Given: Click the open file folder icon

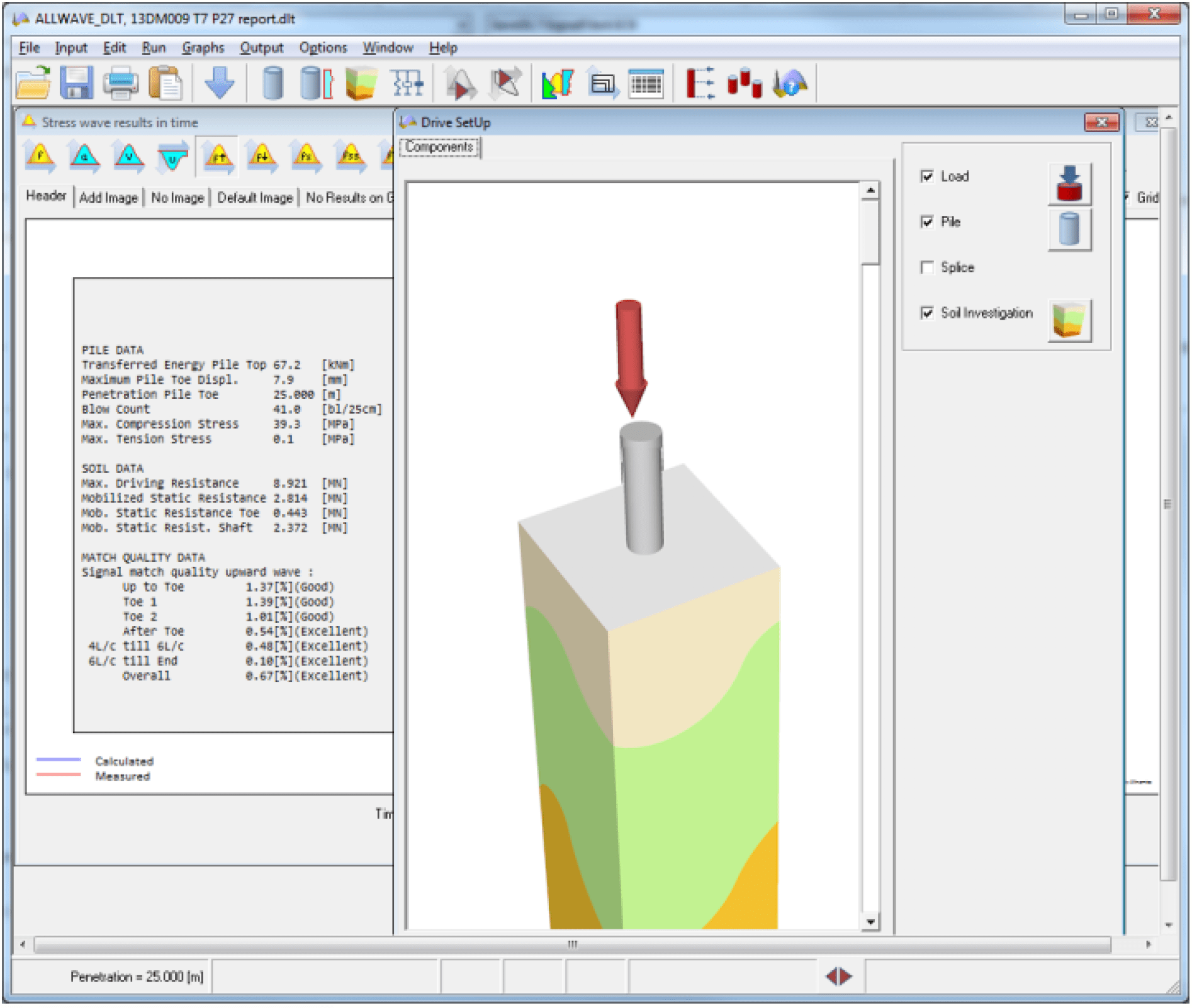Looking at the screenshot, I should pos(33,83).
